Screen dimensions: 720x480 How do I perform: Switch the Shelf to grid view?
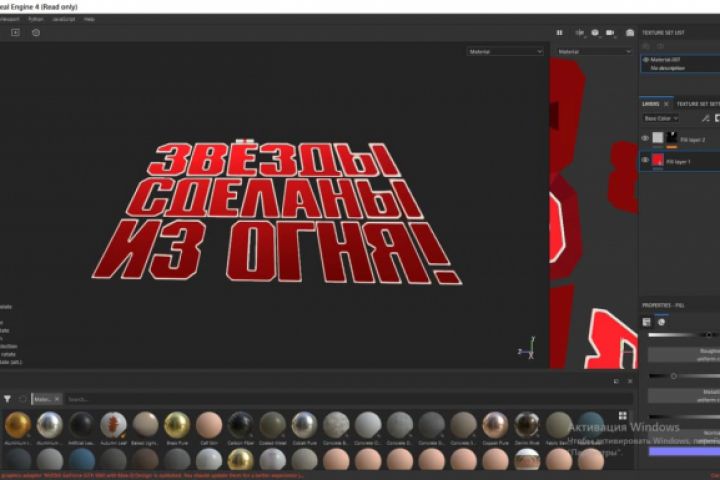[x=623, y=416]
